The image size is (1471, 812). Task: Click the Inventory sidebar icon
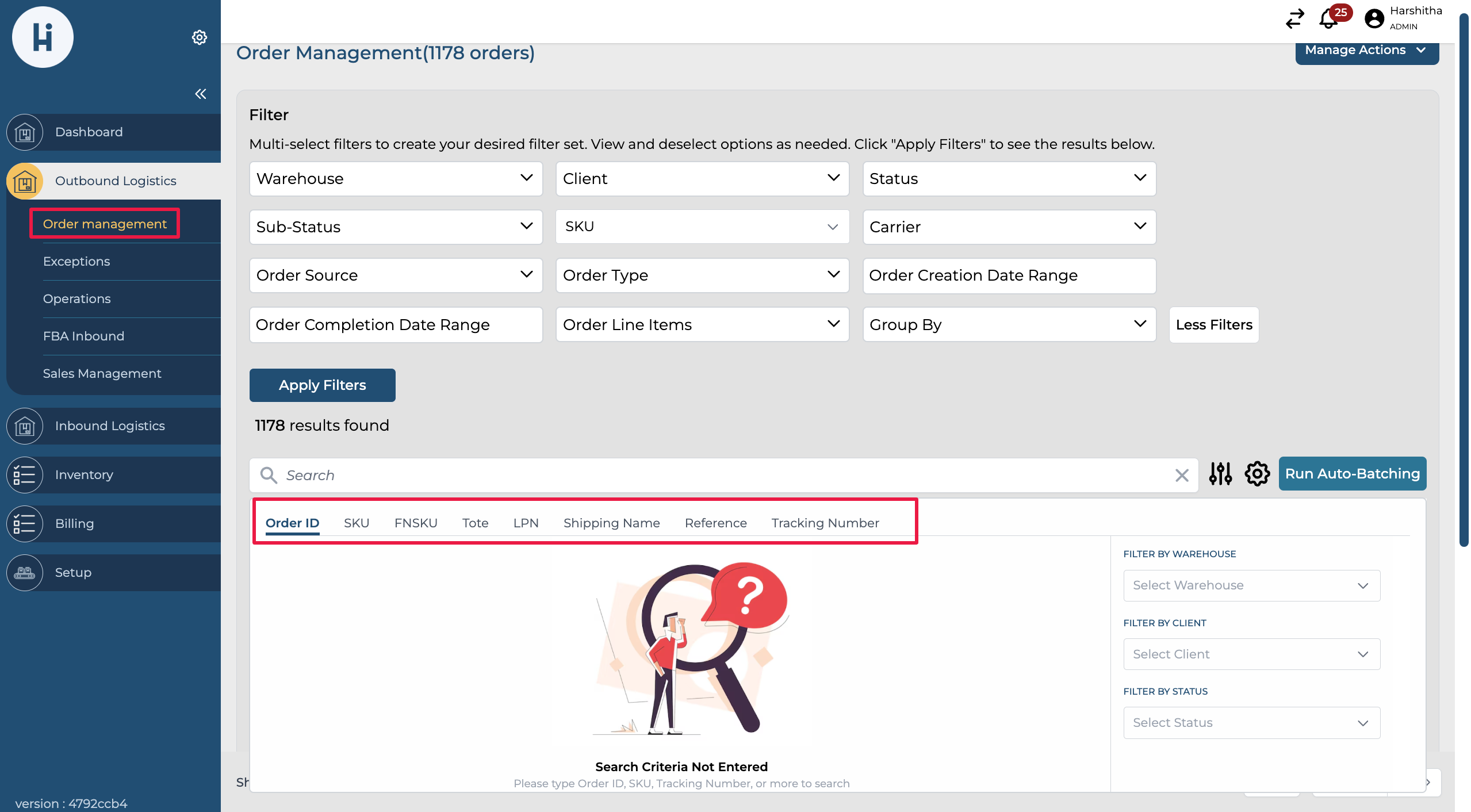click(25, 475)
